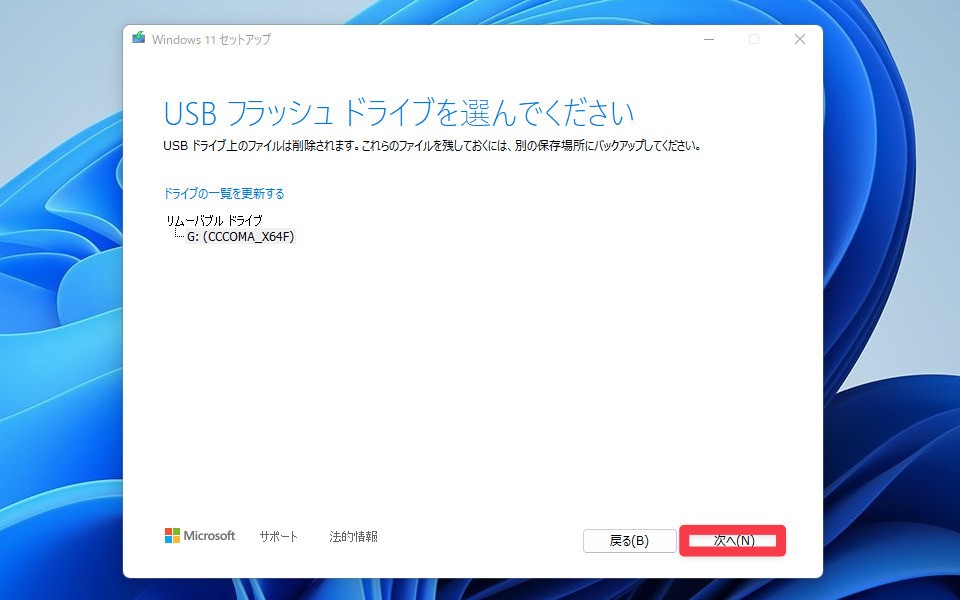Click the tree connector beside G: drive
Viewport: 960px width, 600px height.
click(179, 234)
